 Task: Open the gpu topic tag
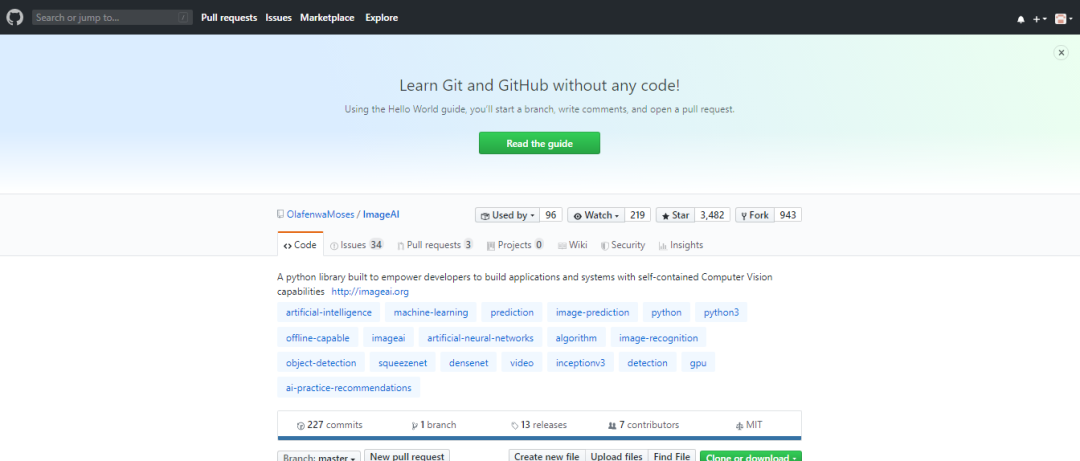[698, 362]
